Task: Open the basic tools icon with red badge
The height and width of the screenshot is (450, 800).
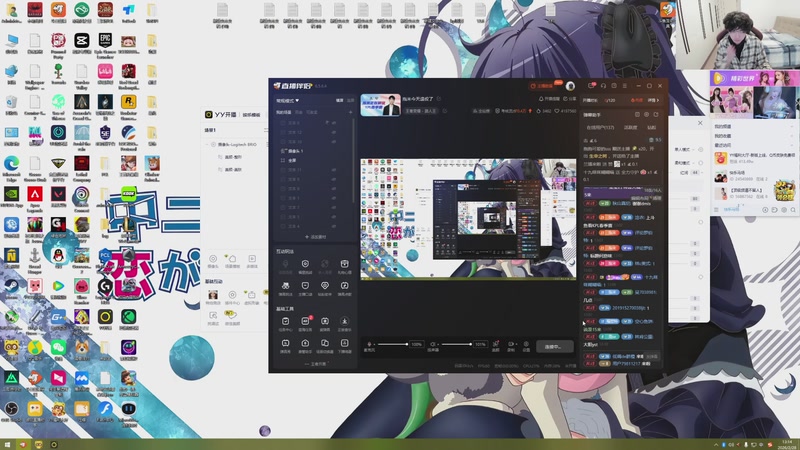Action: 305,323
